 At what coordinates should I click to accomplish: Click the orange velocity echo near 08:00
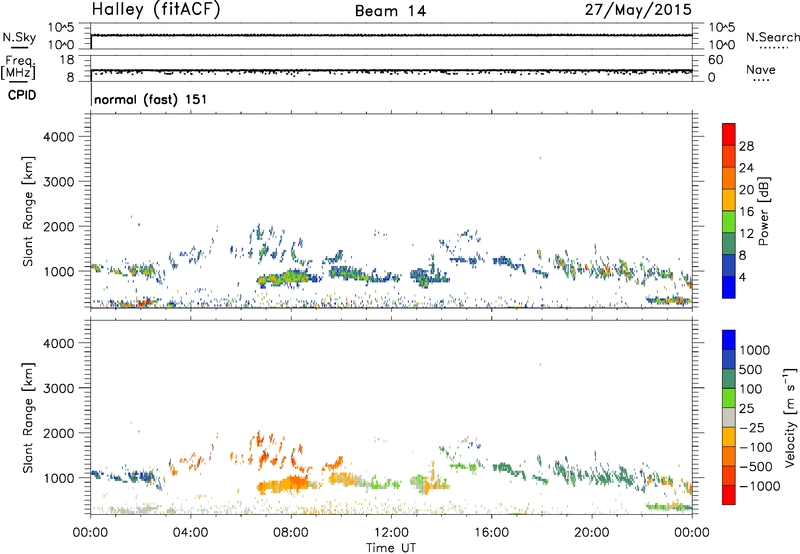tap(283, 484)
